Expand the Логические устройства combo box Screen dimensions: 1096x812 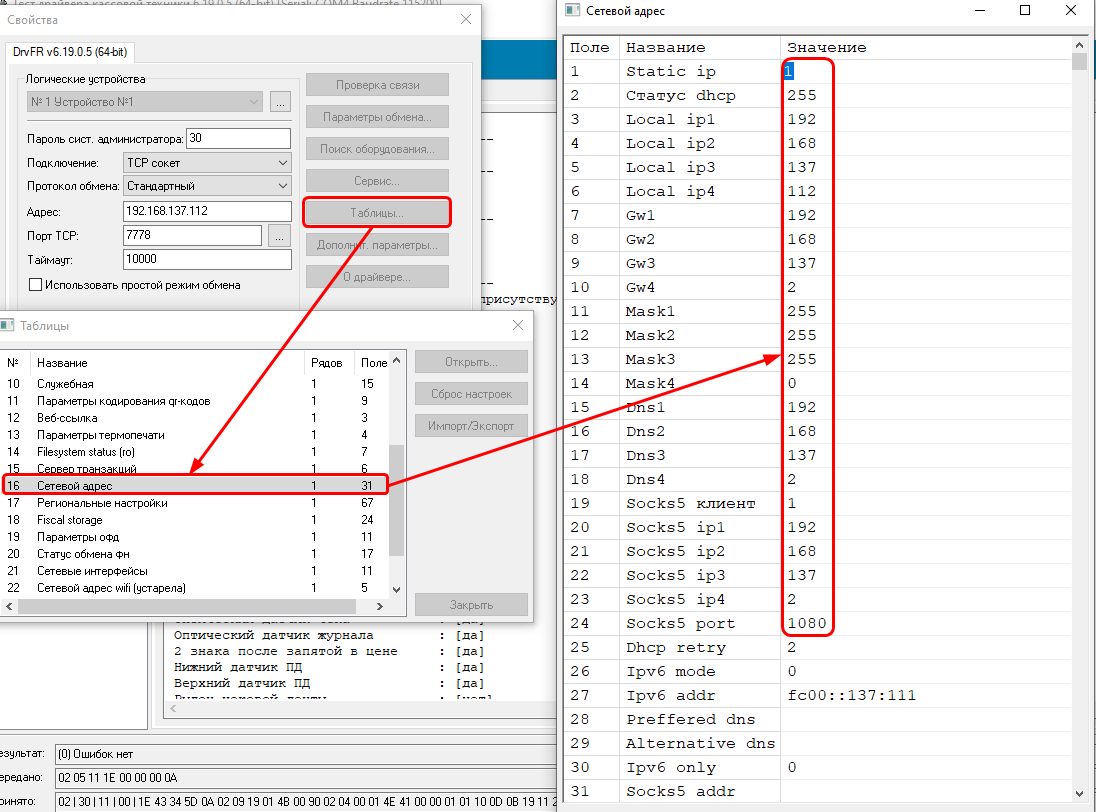coord(254,102)
